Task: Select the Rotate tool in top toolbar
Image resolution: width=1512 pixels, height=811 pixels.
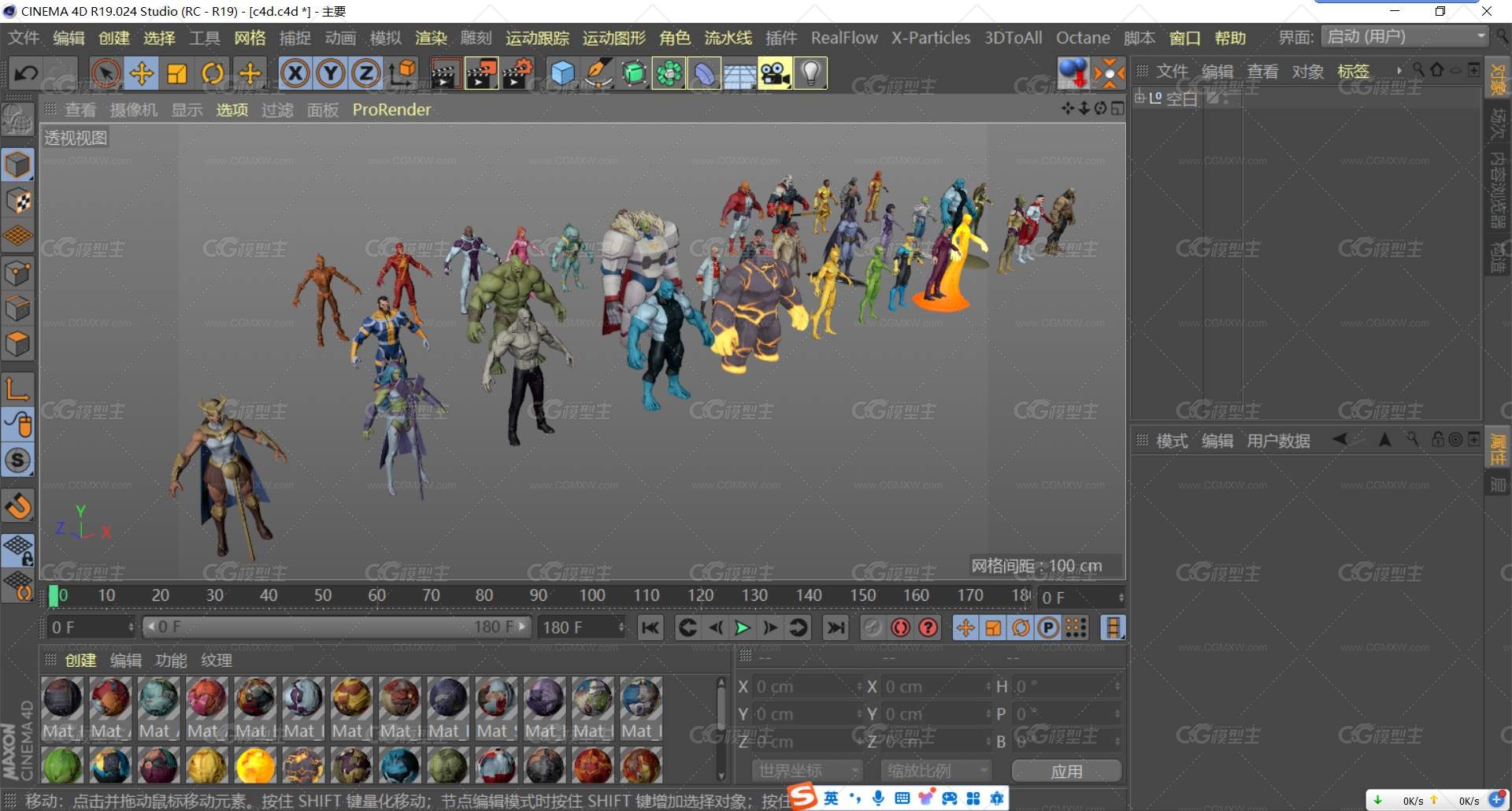Action: pyautogui.click(x=213, y=73)
